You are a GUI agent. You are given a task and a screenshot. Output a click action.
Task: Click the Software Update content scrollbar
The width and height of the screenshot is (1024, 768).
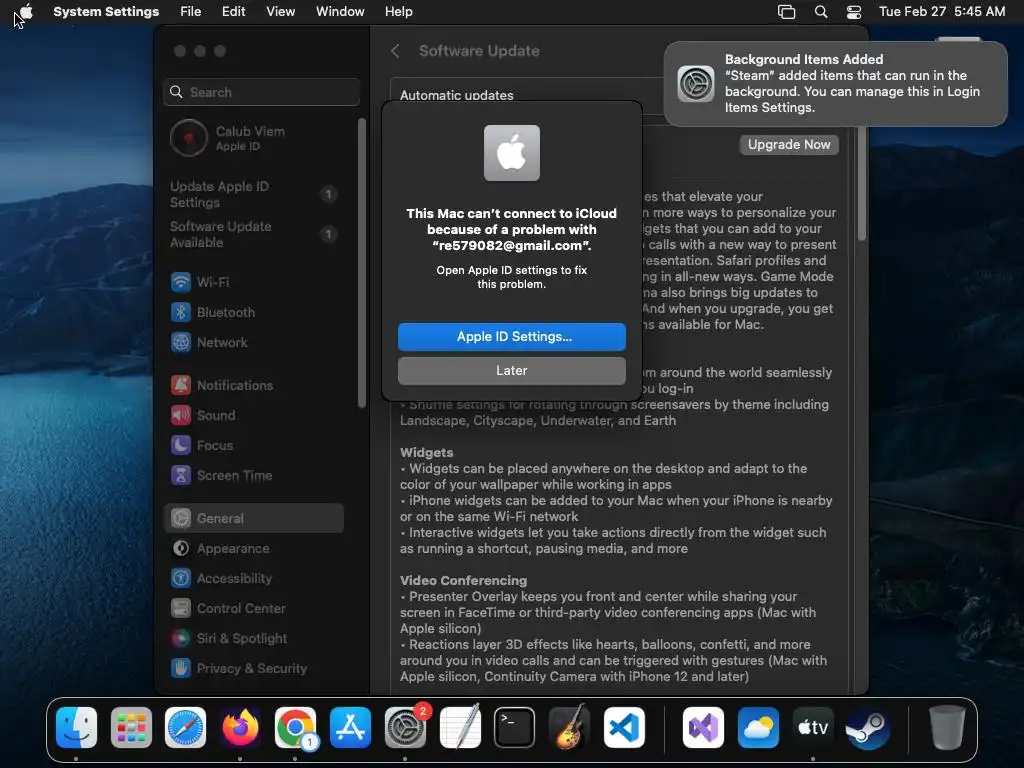point(861,184)
